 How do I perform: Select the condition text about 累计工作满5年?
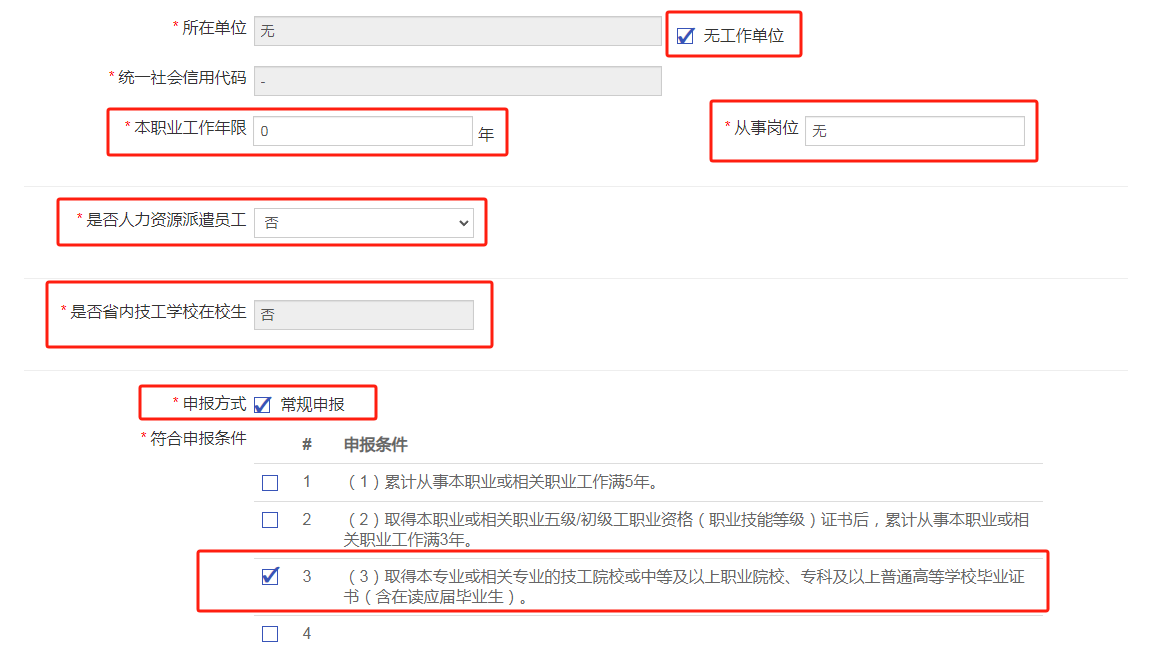(500, 483)
